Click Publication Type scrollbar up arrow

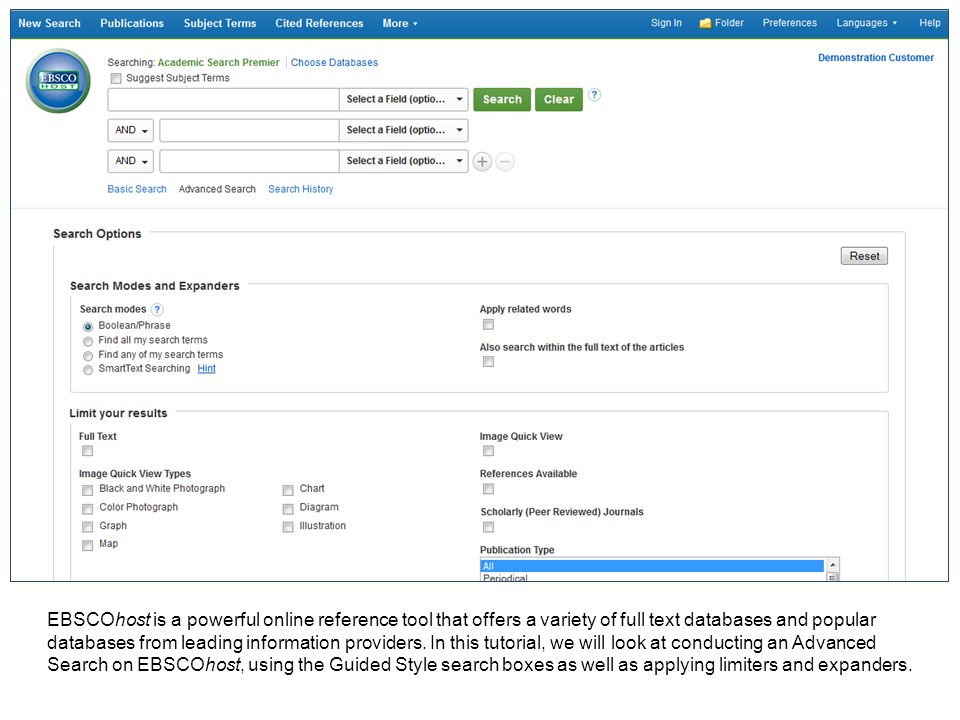pos(833,565)
